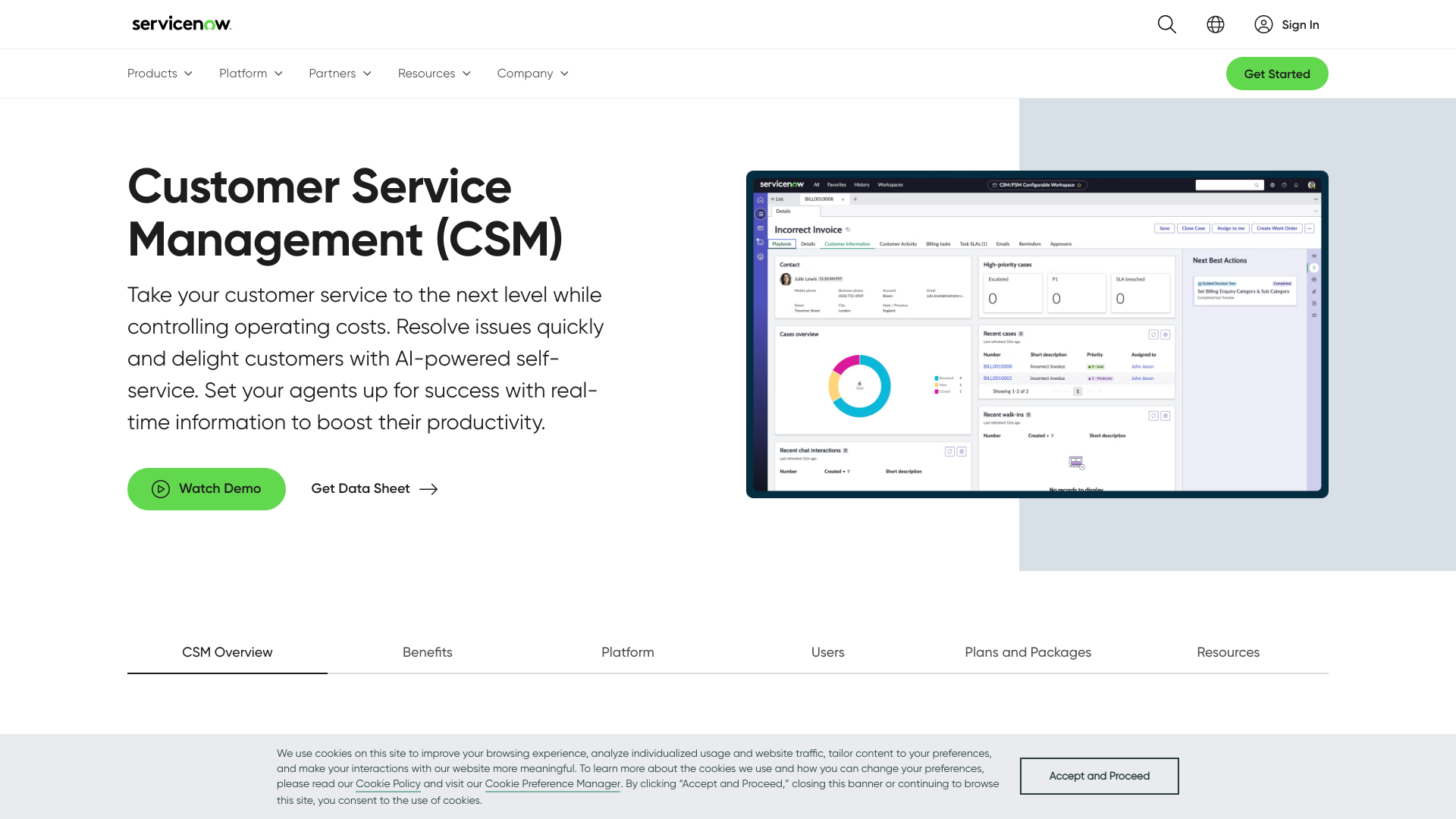The width and height of the screenshot is (1456, 819).
Task: Open the globe language selector
Action: click(x=1215, y=24)
